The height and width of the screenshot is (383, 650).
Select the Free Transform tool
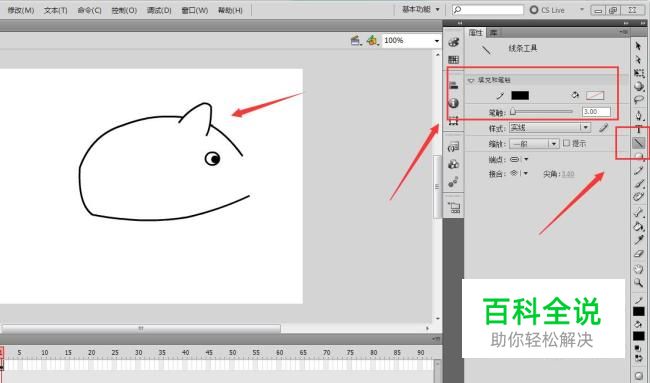point(638,73)
